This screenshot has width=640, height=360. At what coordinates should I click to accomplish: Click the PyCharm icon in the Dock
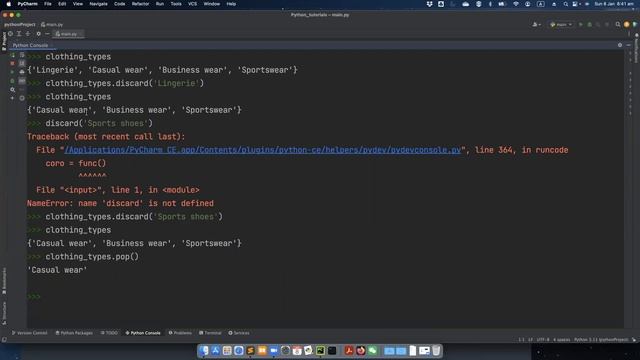coord(320,350)
